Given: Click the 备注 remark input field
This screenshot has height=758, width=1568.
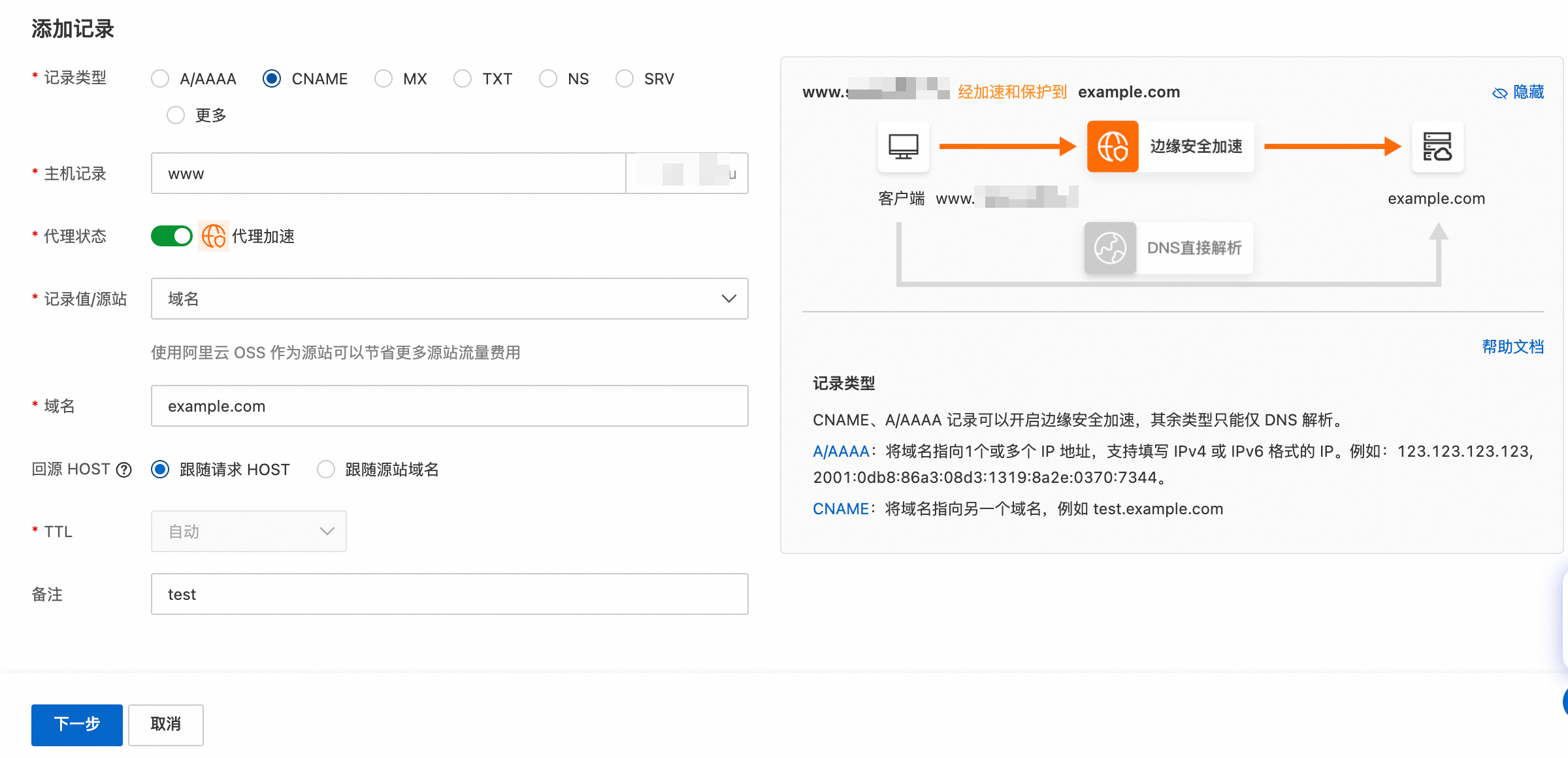Looking at the screenshot, I should (x=449, y=594).
